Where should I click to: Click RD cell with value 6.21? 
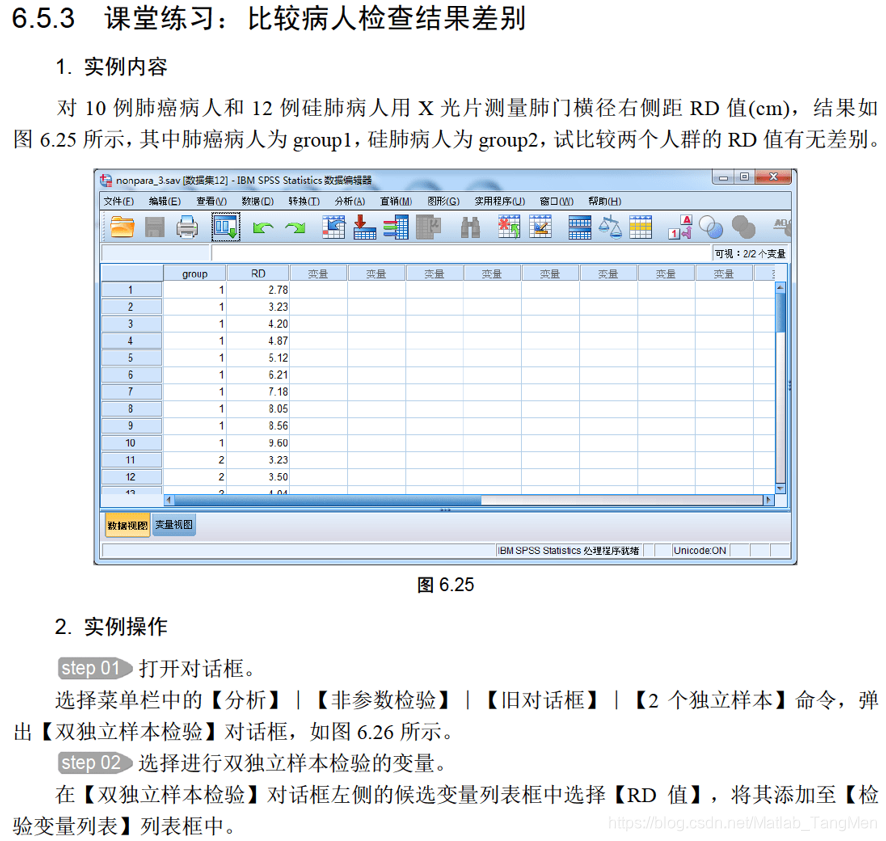point(258,375)
